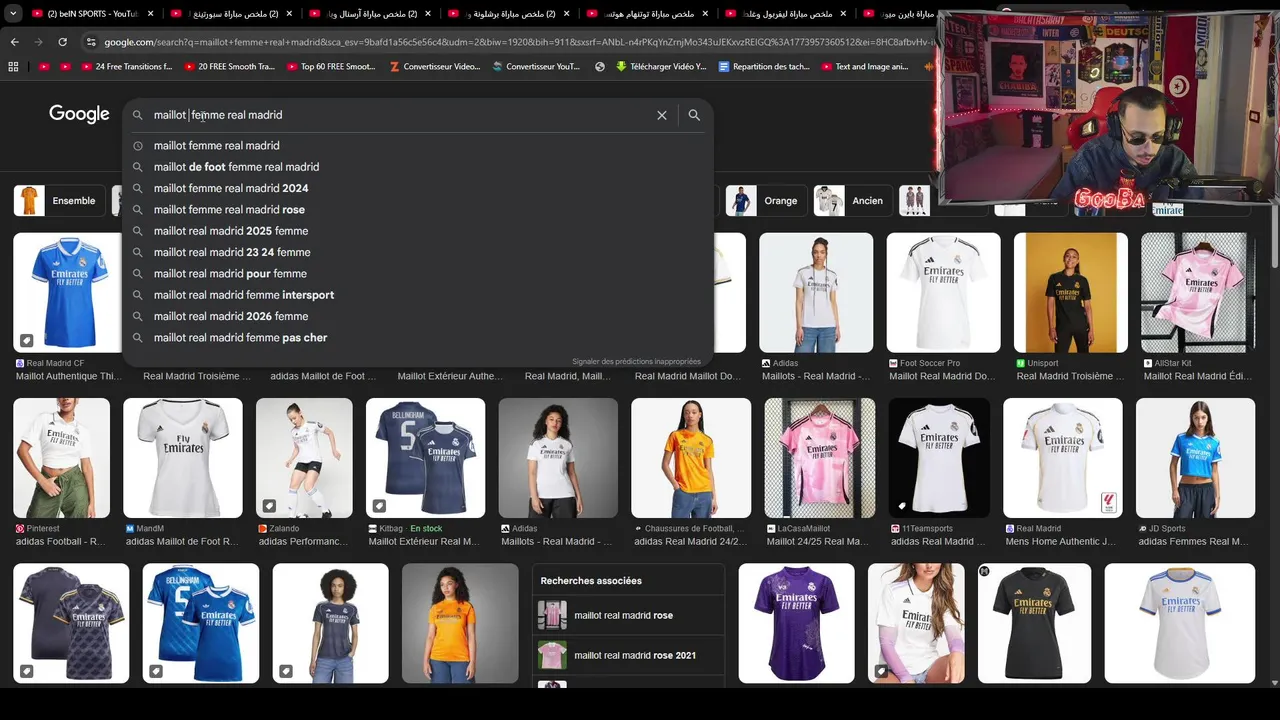
Task: Filter images by the "Orange" chip
Action: click(x=767, y=201)
